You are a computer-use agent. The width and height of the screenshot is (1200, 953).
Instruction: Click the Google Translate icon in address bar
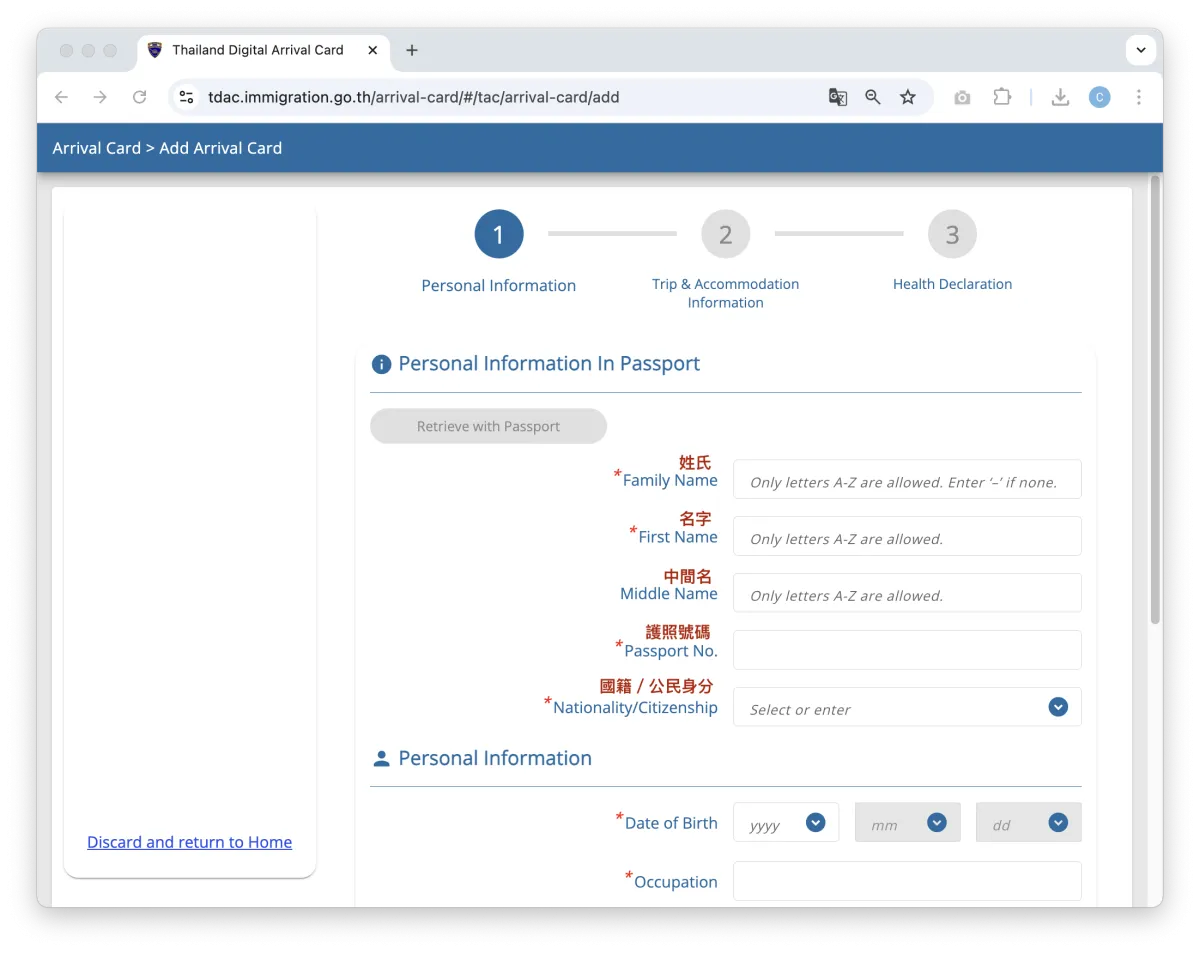[x=838, y=97]
